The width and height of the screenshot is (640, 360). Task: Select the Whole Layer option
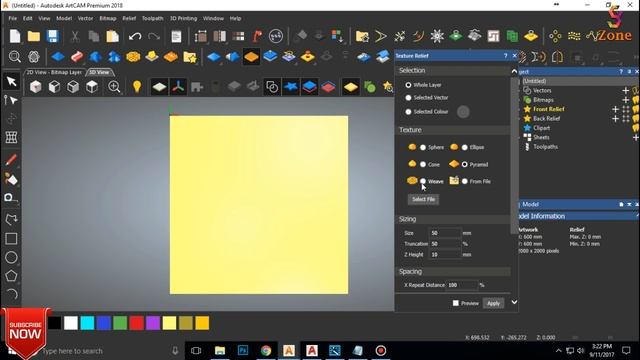[408, 85]
